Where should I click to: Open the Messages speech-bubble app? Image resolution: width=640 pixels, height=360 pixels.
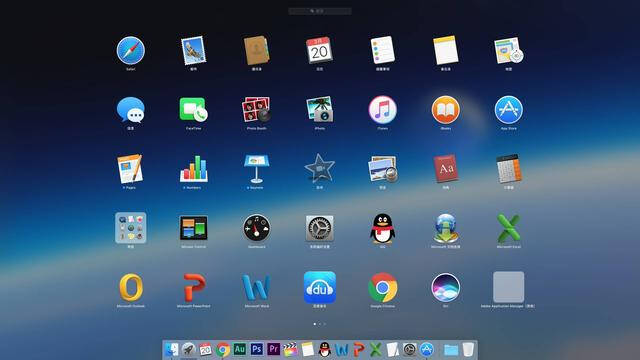pyautogui.click(x=131, y=110)
